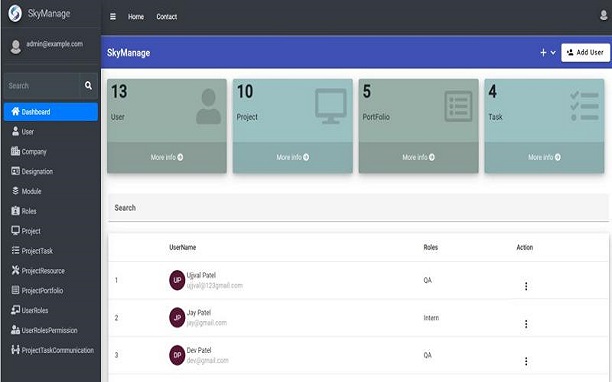Viewport: 612px width, 382px height.
Task: Open the Contact link in the top bar
Action: click(x=167, y=17)
